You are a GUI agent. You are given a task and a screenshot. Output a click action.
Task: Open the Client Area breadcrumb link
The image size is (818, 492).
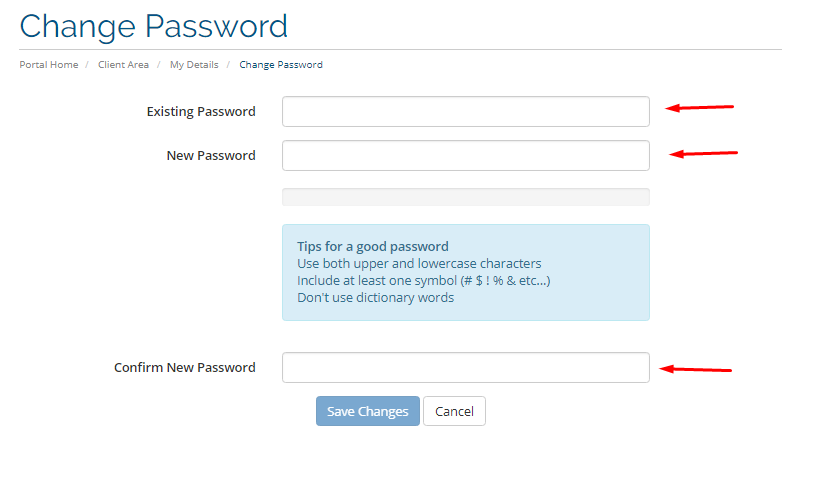[123, 65]
